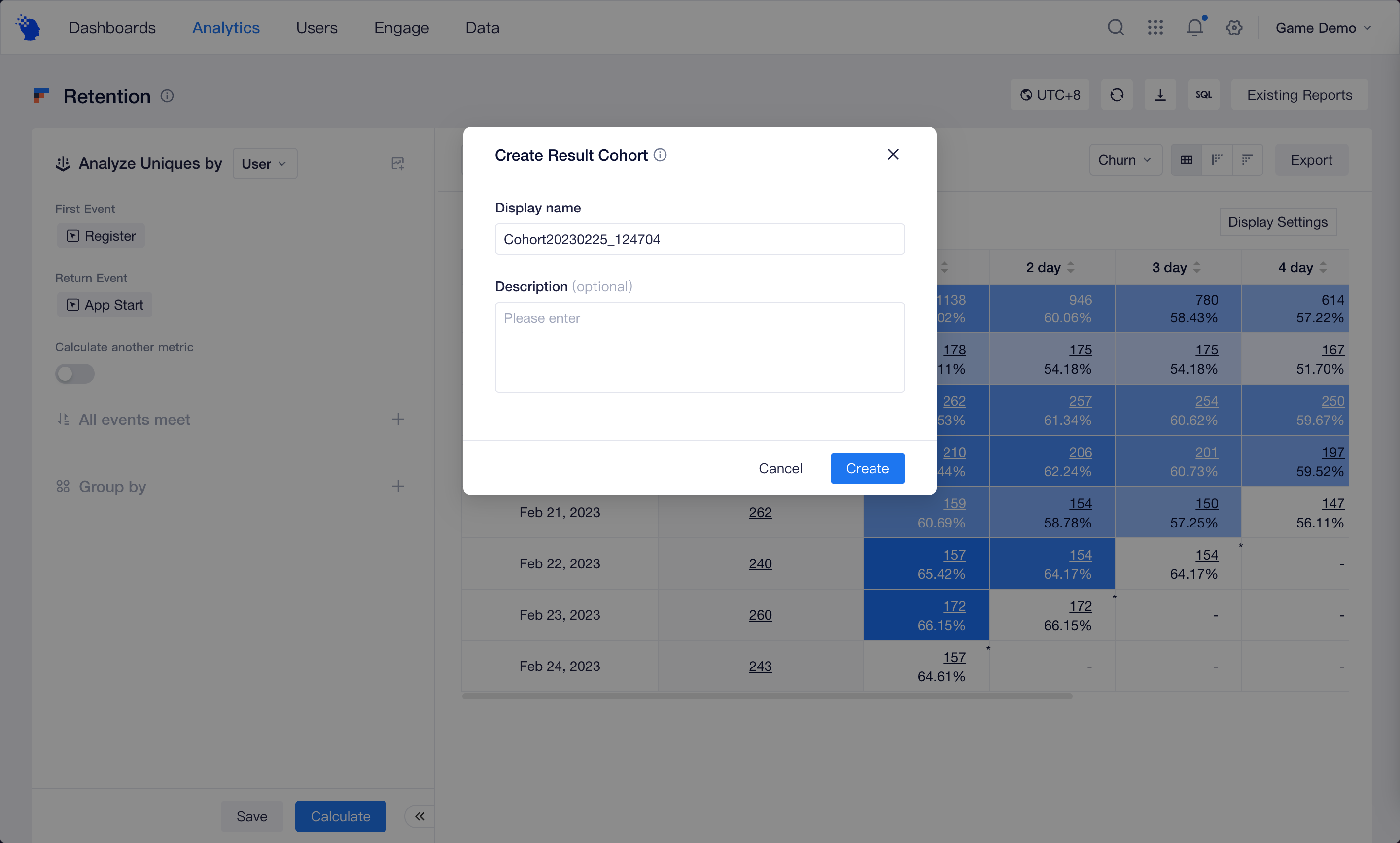The image size is (1400, 843).
Task: Open Display Settings
Action: pos(1277,222)
